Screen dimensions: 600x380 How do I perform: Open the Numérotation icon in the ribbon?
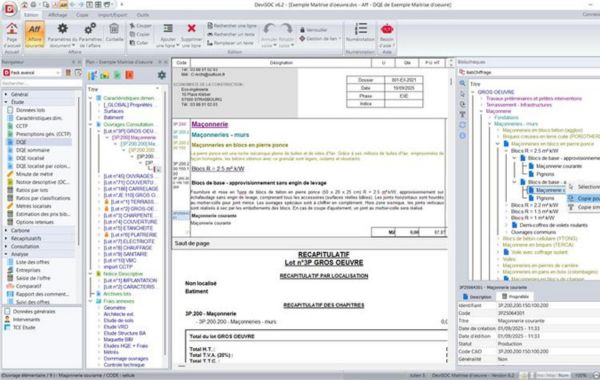(x=360, y=29)
